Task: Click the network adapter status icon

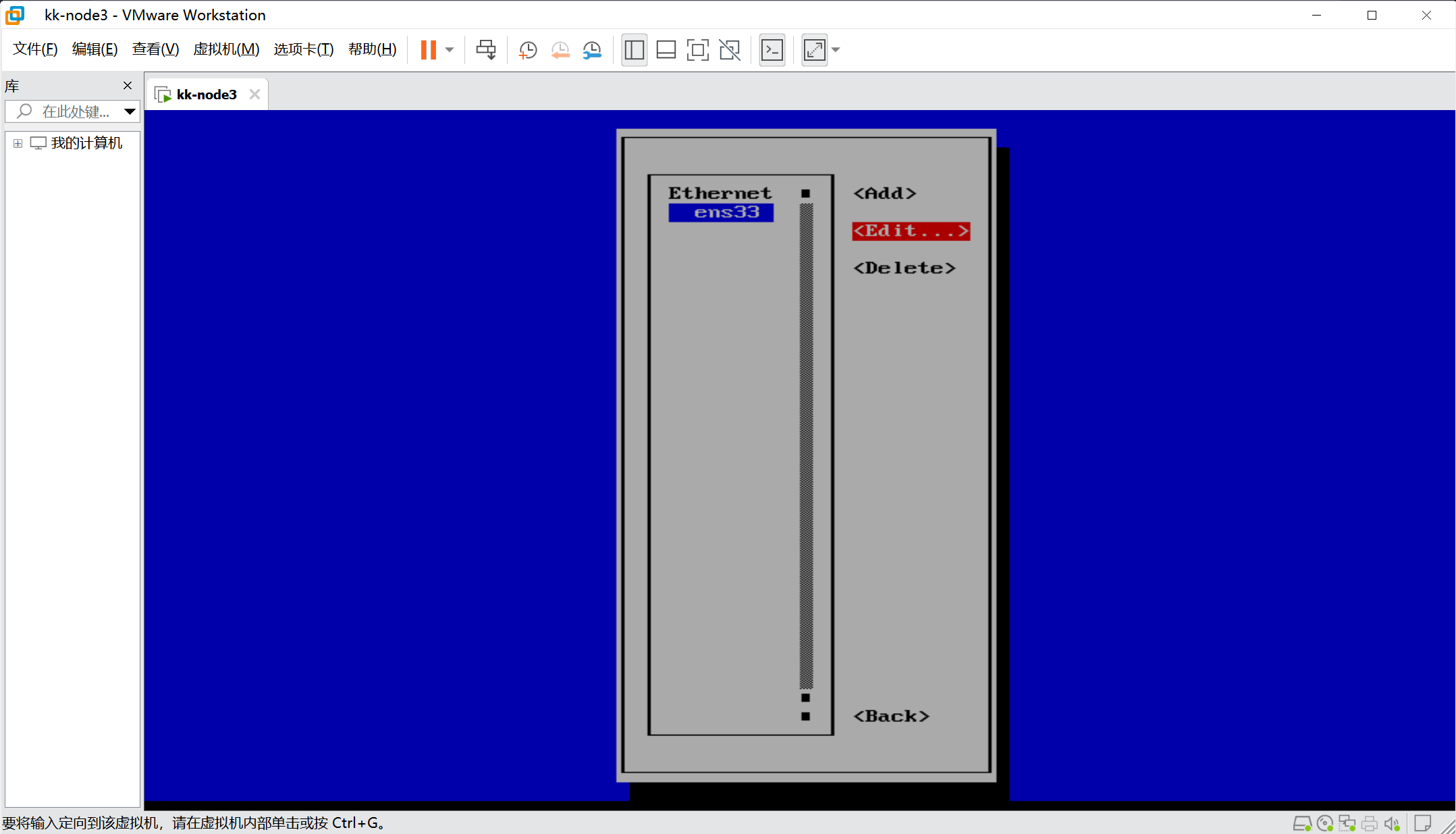Action: tap(1347, 823)
